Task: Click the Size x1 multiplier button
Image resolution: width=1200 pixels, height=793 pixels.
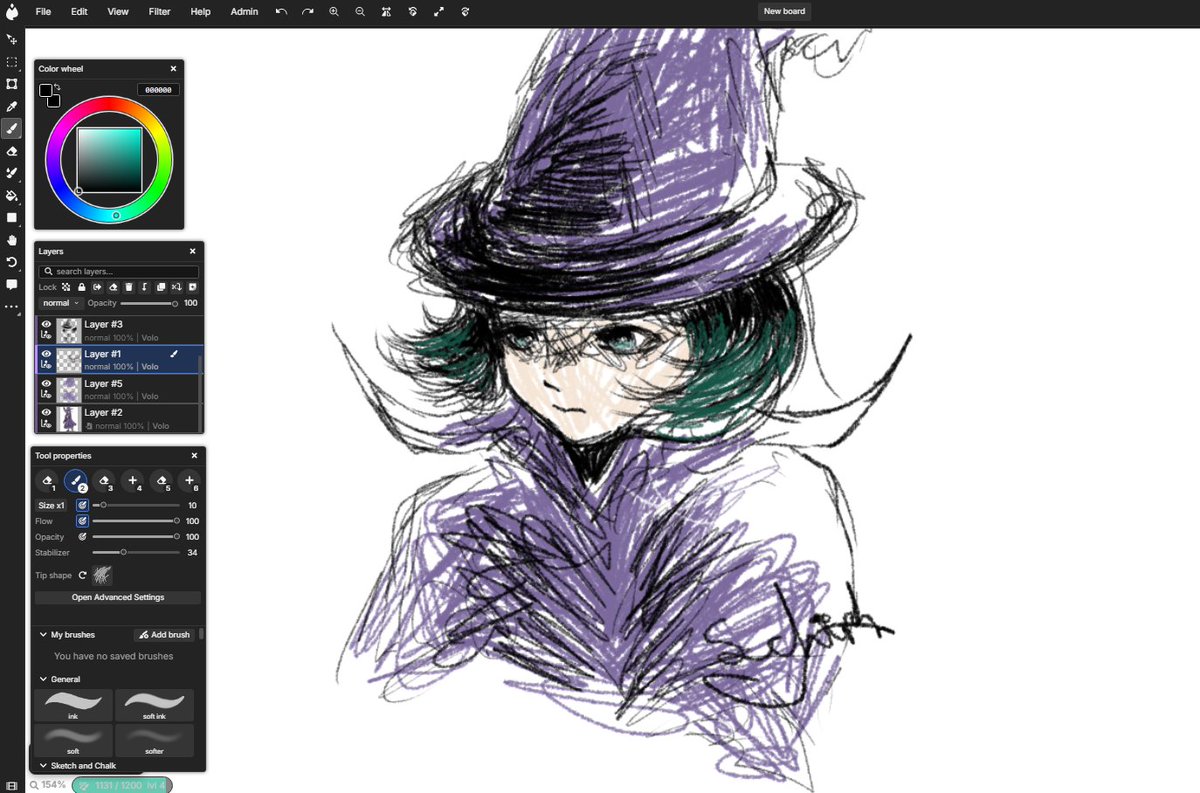Action: (x=53, y=505)
